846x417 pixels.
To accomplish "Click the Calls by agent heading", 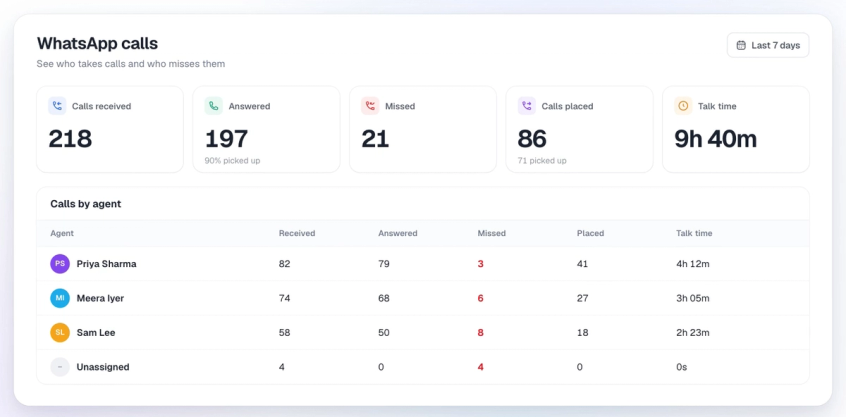I will pyautogui.click(x=86, y=204).
